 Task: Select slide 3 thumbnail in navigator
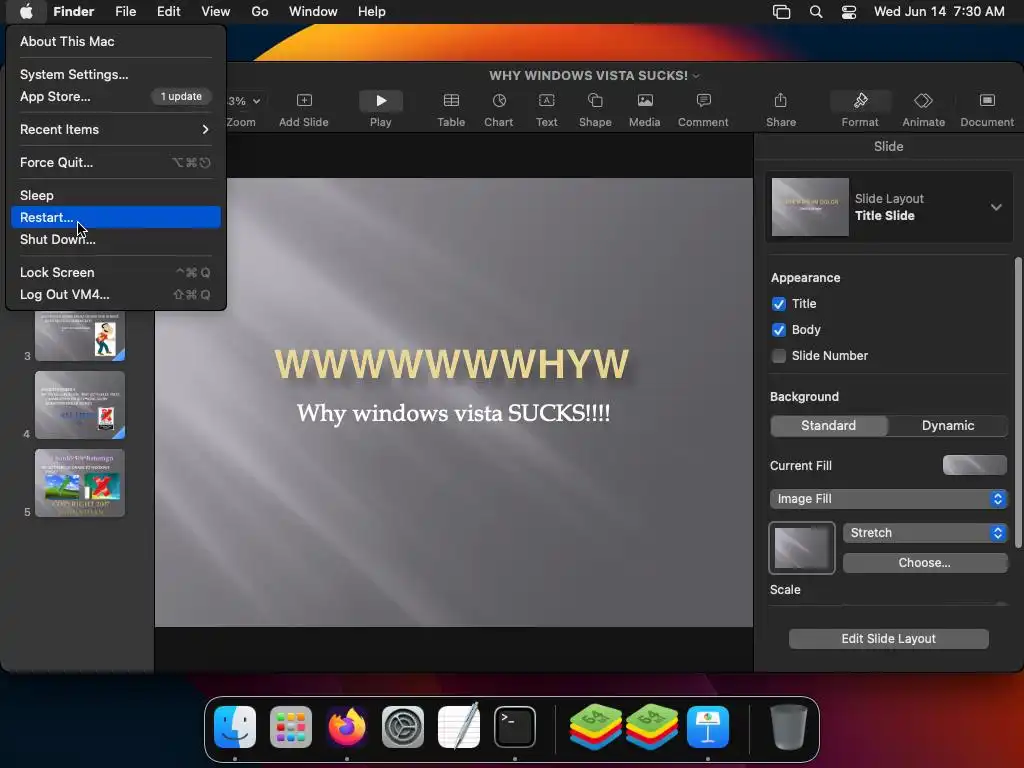pos(80,336)
